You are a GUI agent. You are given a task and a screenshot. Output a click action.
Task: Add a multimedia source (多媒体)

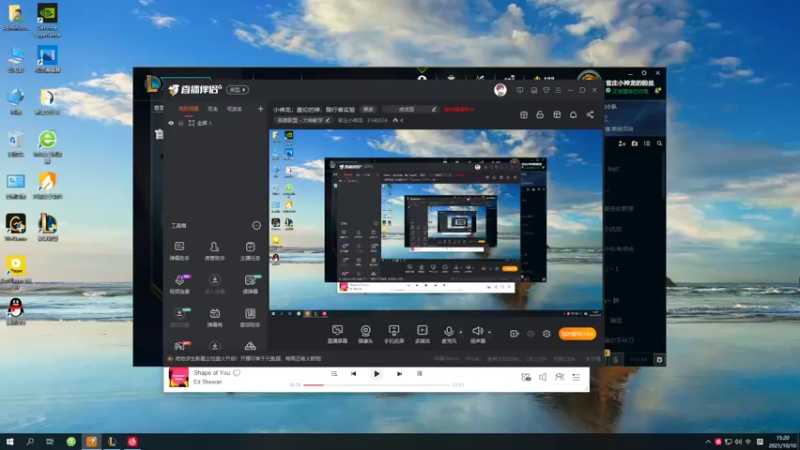[422, 334]
